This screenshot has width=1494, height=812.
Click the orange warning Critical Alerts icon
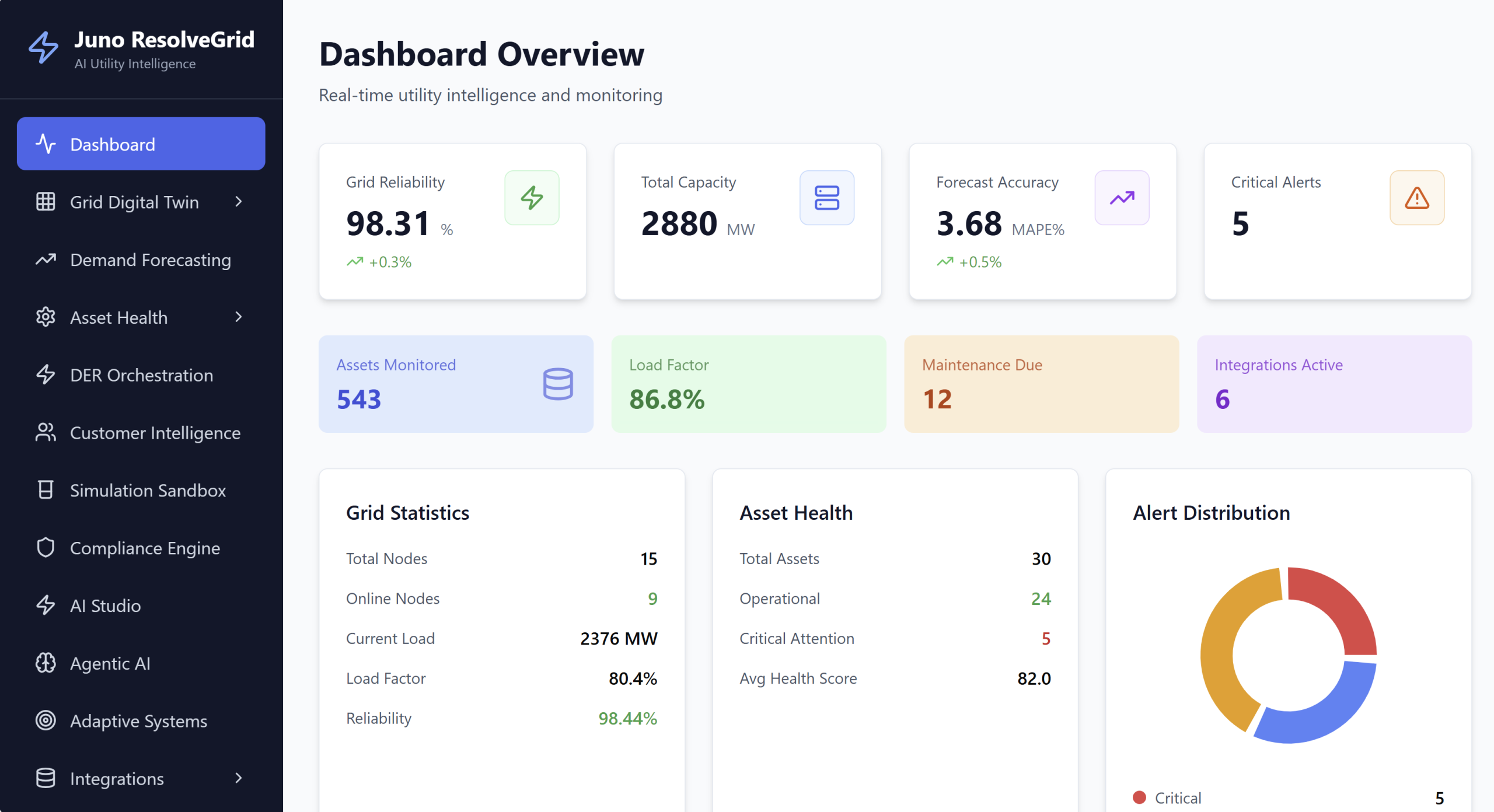tap(1416, 198)
